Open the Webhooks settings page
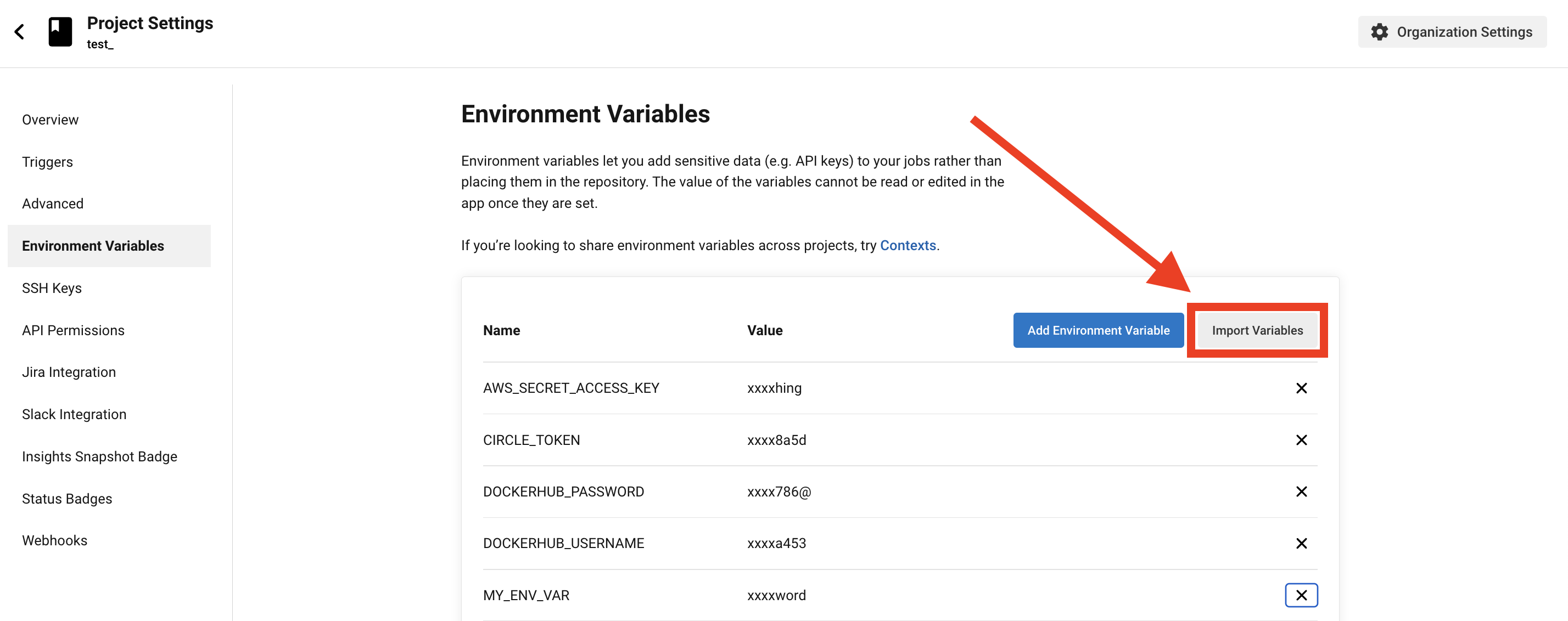Viewport: 1568px width, 621px height. pyautogui.click(x=55, y=540)
